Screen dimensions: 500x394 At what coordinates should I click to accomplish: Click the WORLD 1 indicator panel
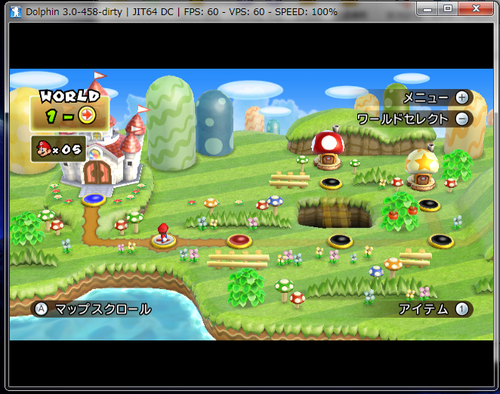70,111
